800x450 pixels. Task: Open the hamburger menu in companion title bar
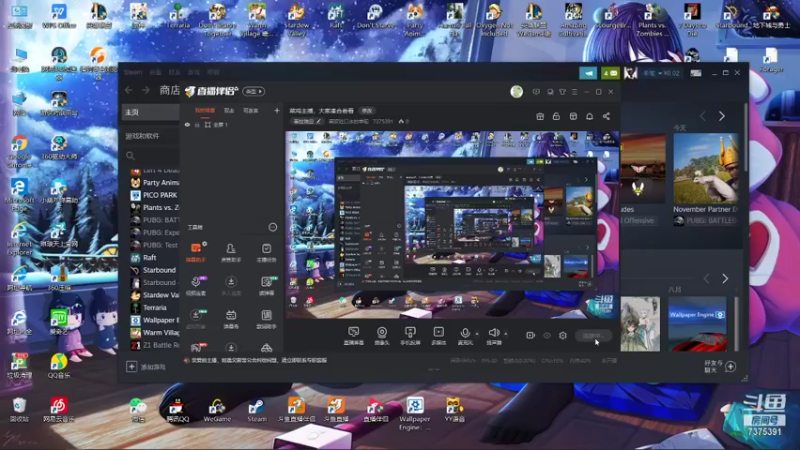click(x=574, y=92)
